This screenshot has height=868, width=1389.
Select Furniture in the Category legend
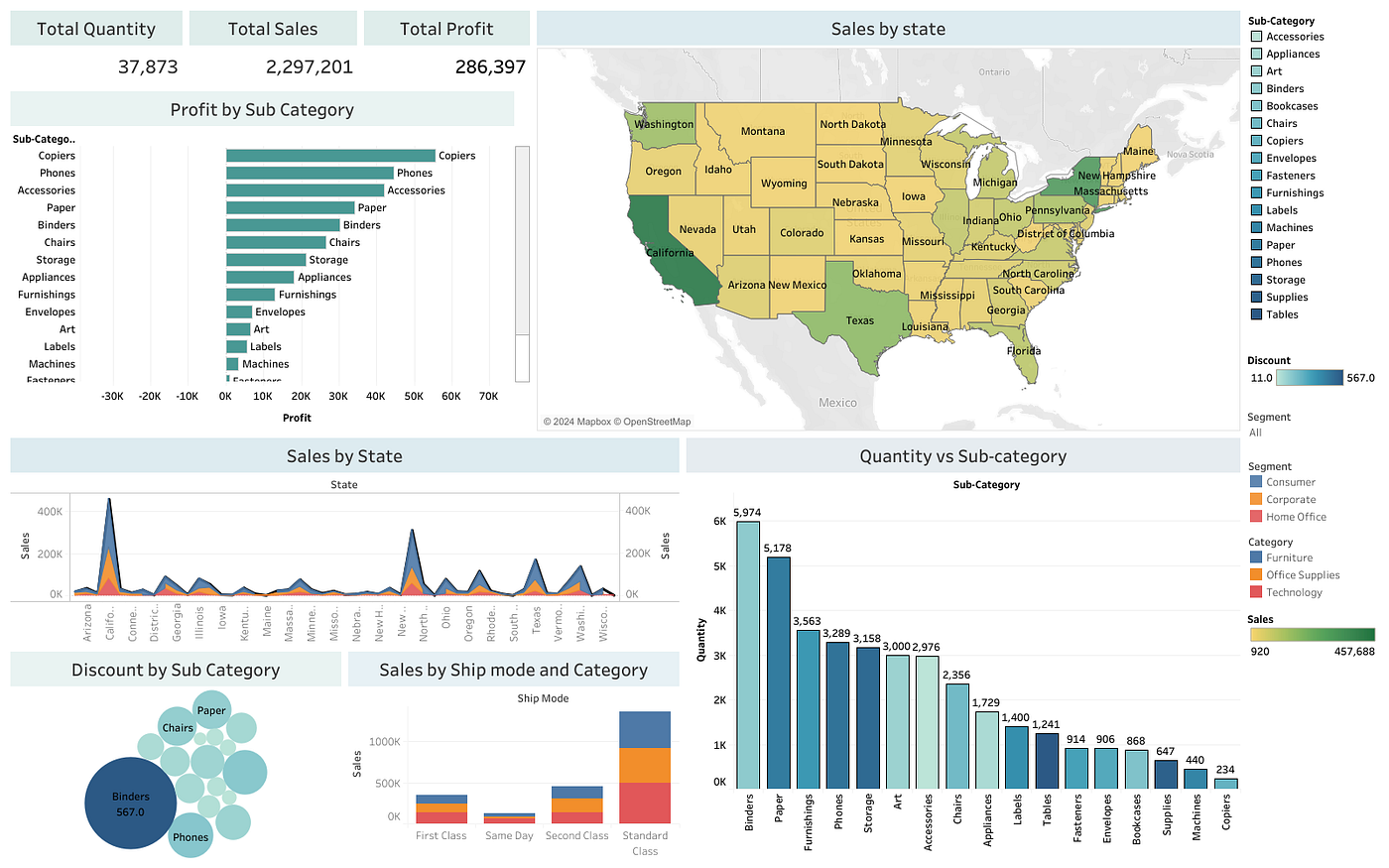(x=1255, y=558)
